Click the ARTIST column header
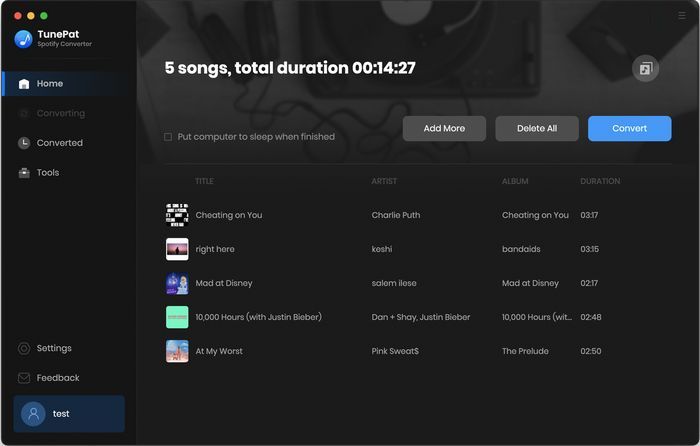The height and width of the screenshot is (446, 700). (384, 181)
